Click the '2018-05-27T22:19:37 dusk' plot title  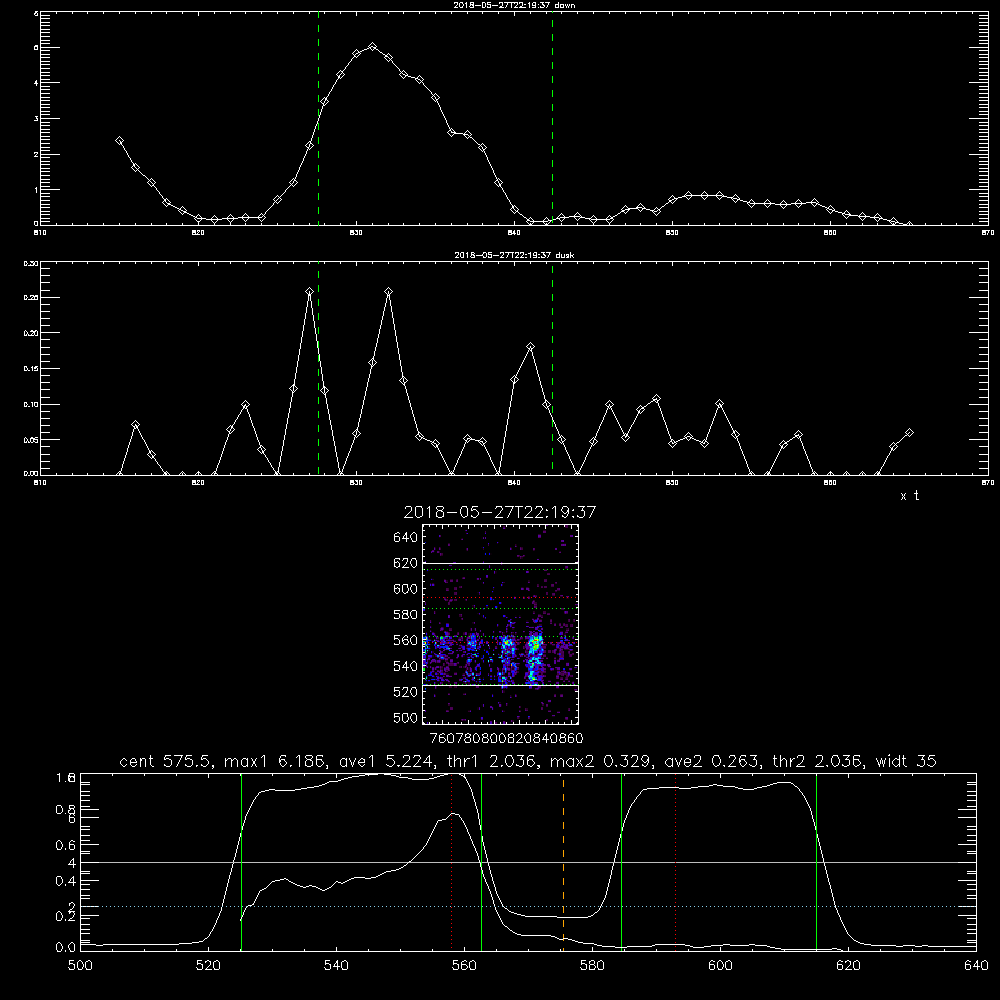pyautogui.click(x=514, y=255)
